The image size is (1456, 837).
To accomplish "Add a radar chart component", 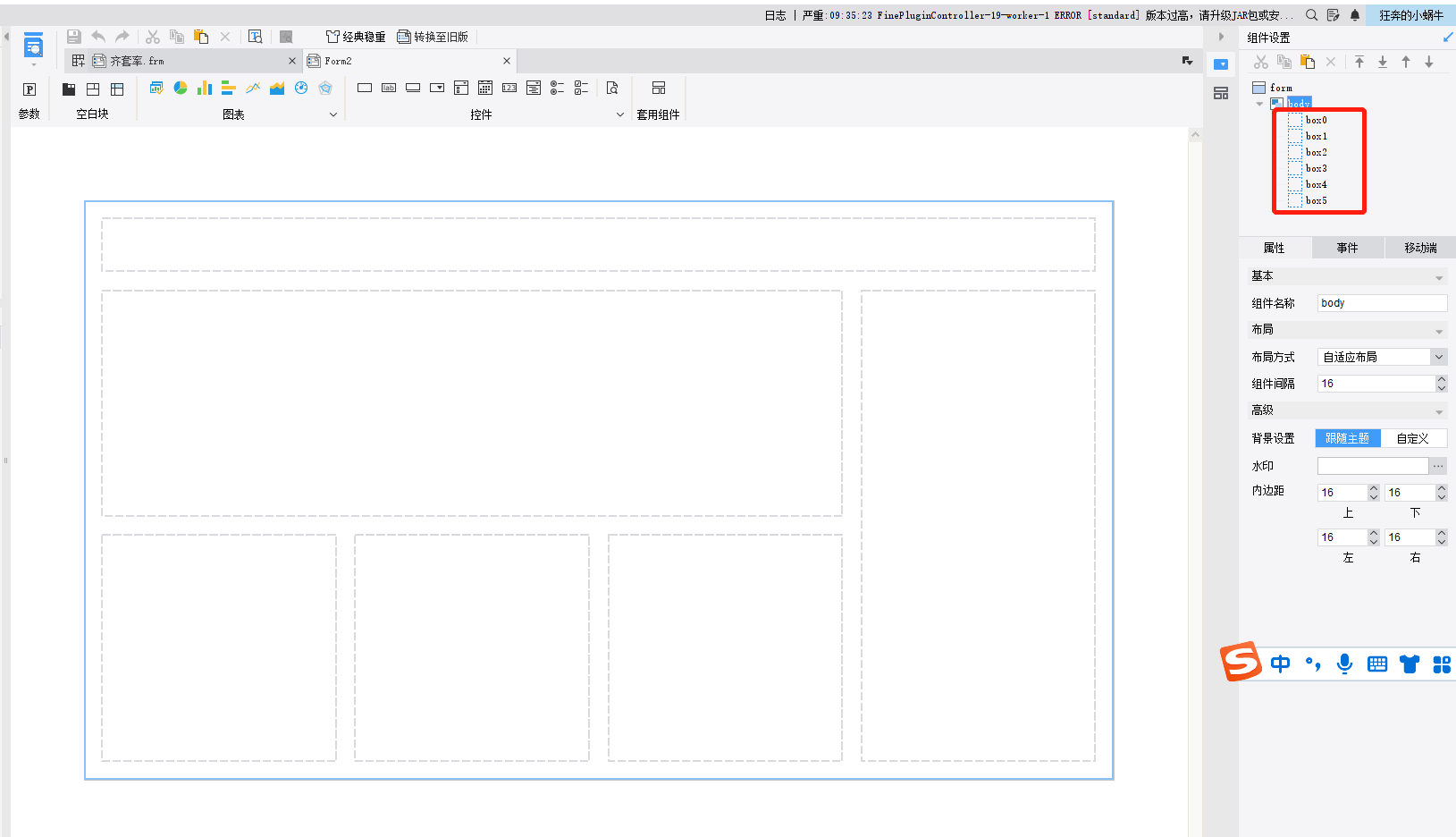I will tap(325, 88).
